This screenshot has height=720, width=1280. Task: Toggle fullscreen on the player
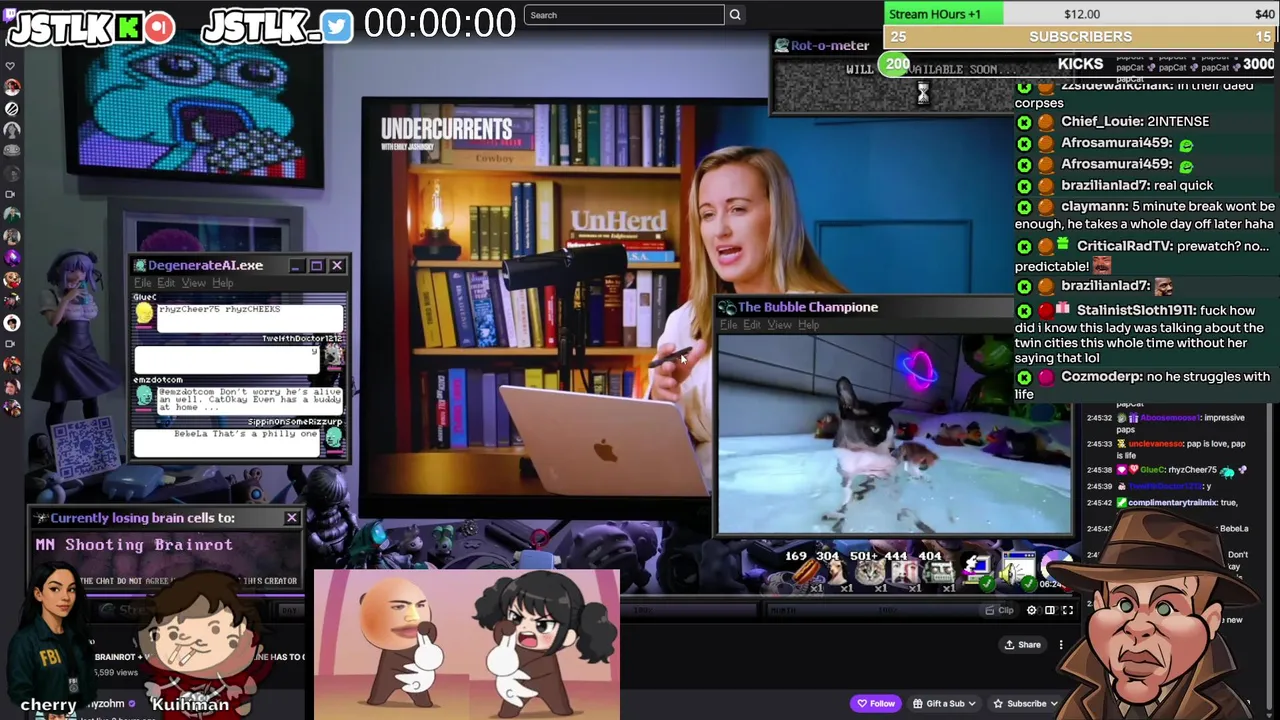1067,610
